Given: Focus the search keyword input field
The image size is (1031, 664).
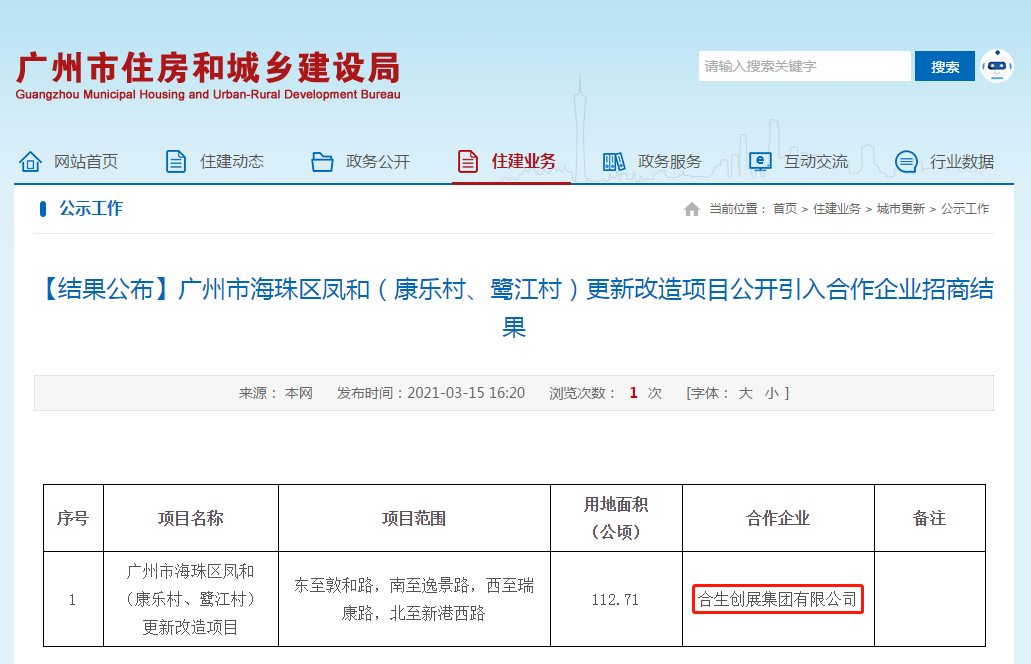Looking at the screenshot, I should coord(805,66).
